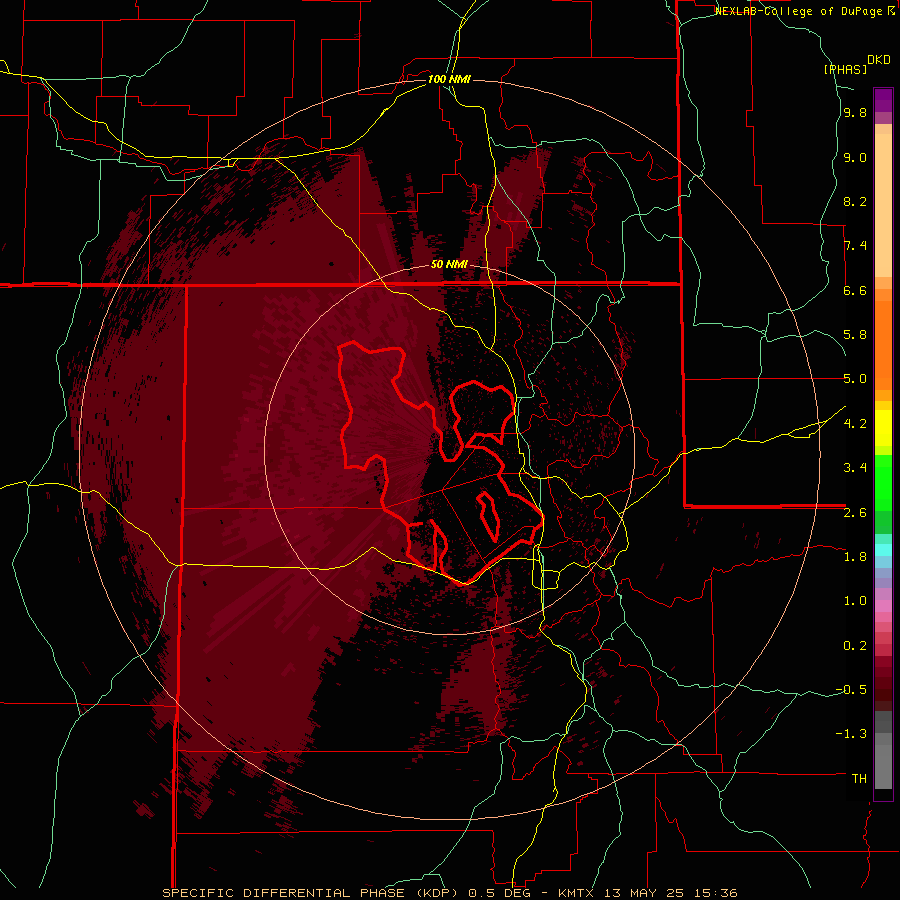Image resolution: width=900 pixels, height=900 pixels.
Task: Click the 100 NMI range ring label
Action: (x=449, y=79)
